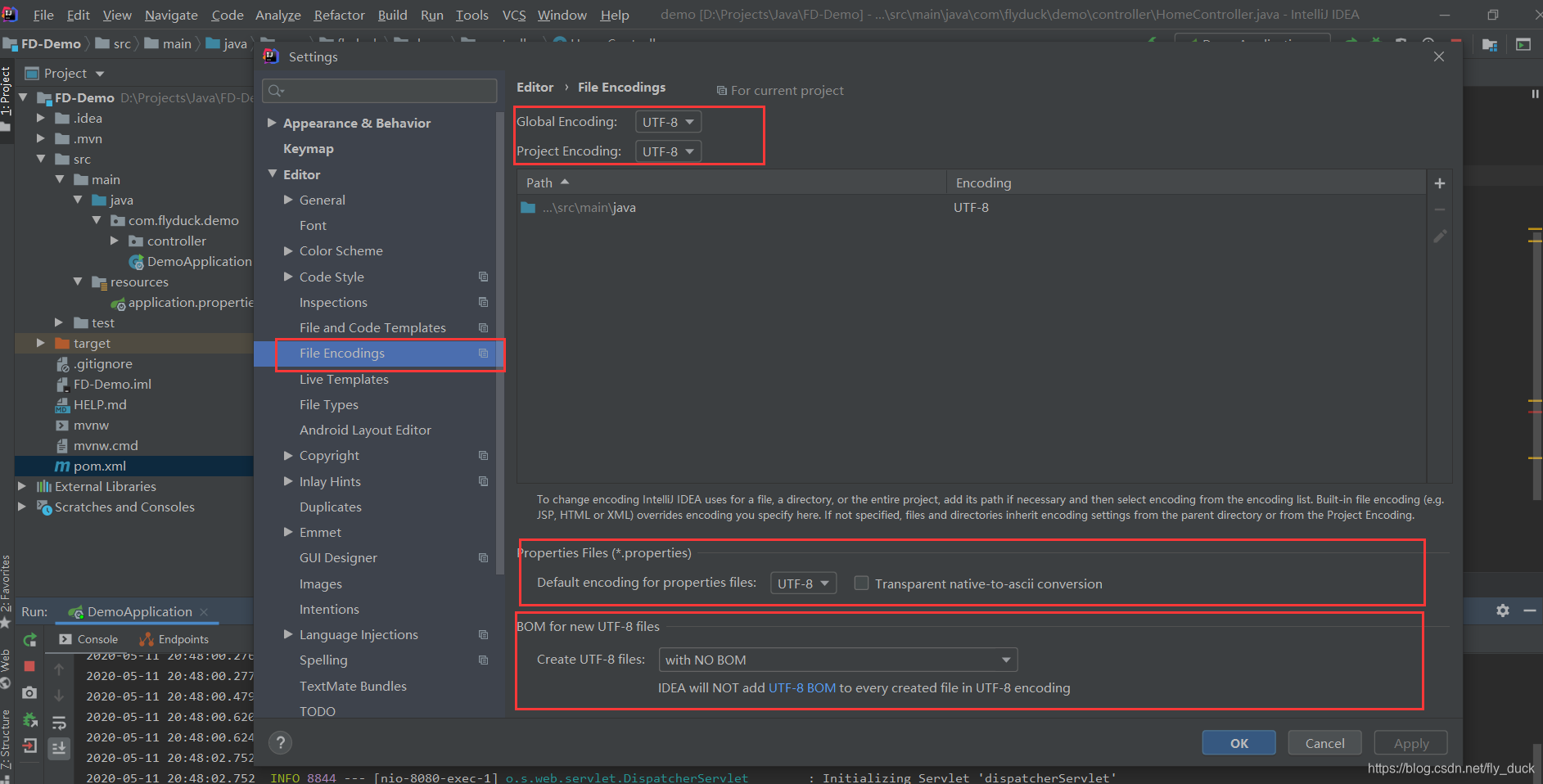
Task: Click Encoding column header
Action: pyautogui.click(x=1186, y=182)
